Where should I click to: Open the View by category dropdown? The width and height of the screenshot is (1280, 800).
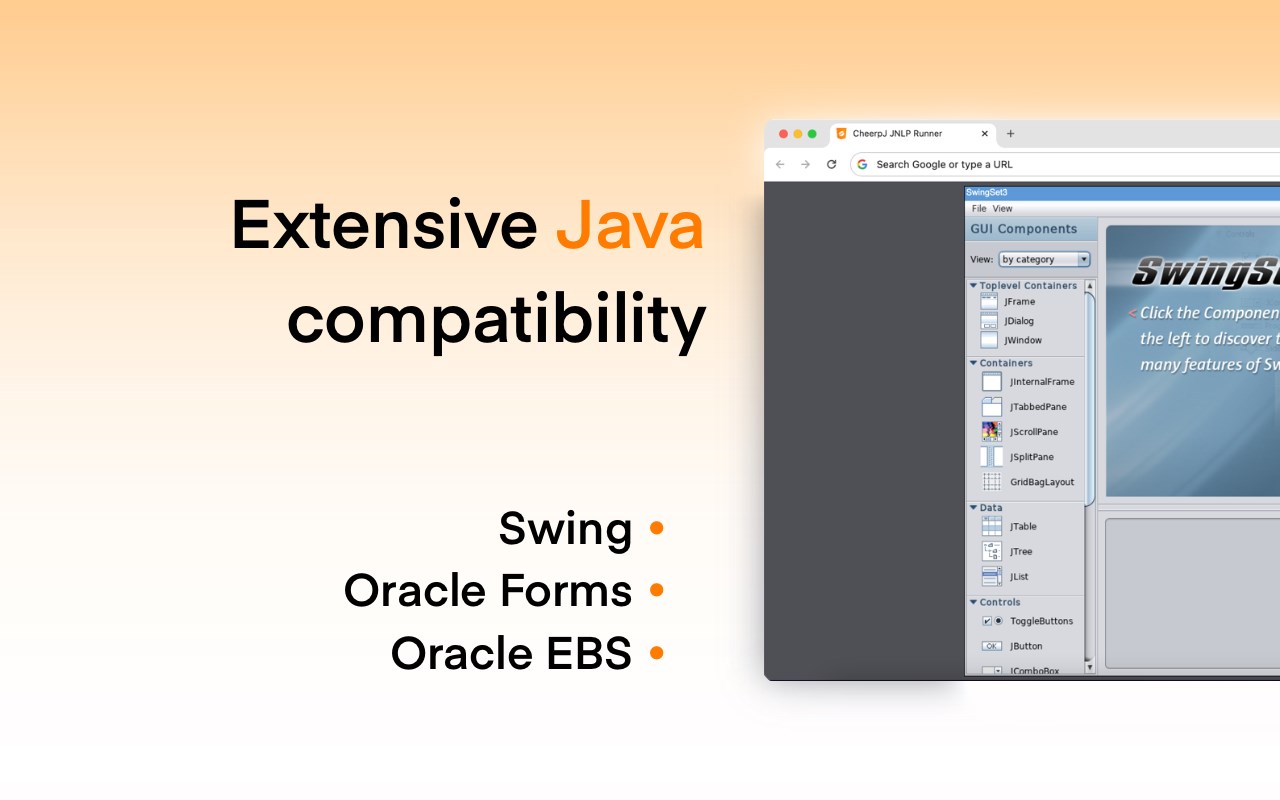[x=1044, y=259]
